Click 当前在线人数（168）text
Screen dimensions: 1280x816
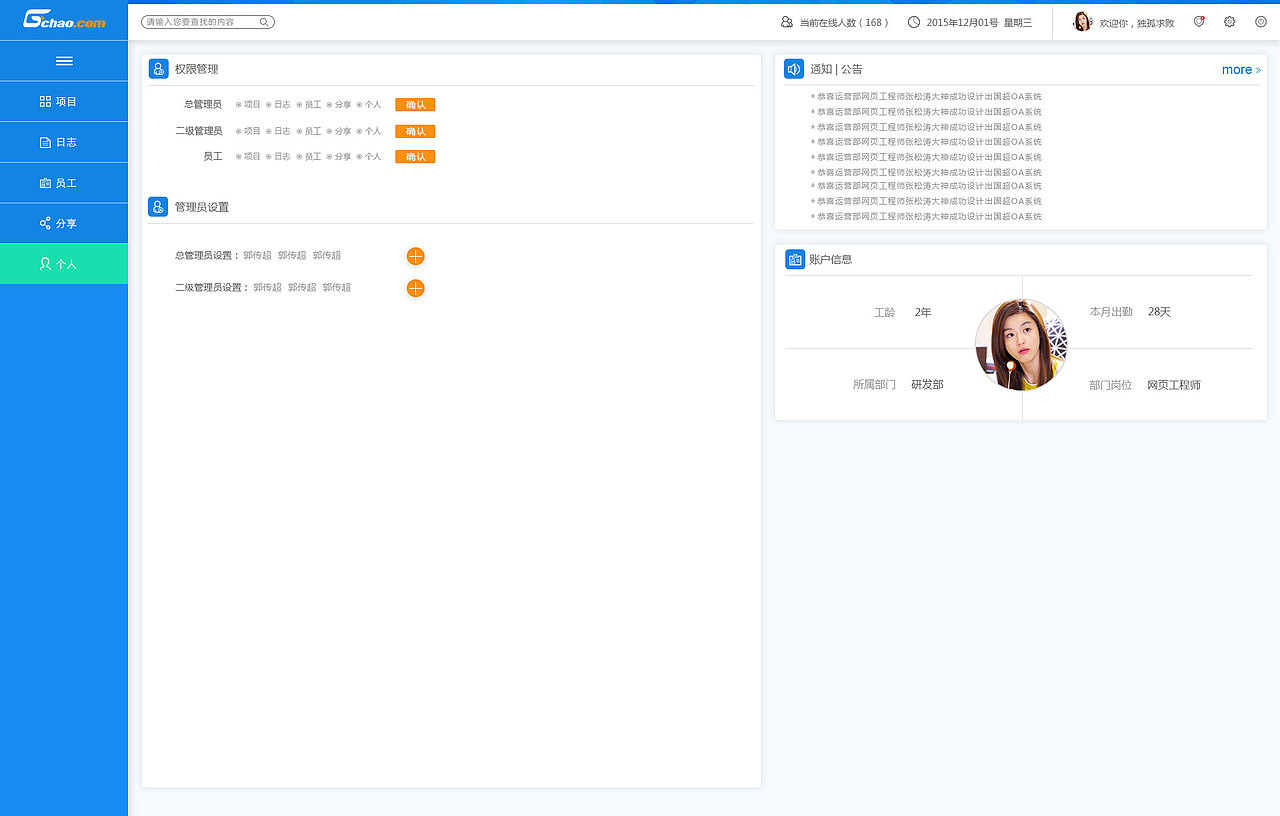[844, 22]
